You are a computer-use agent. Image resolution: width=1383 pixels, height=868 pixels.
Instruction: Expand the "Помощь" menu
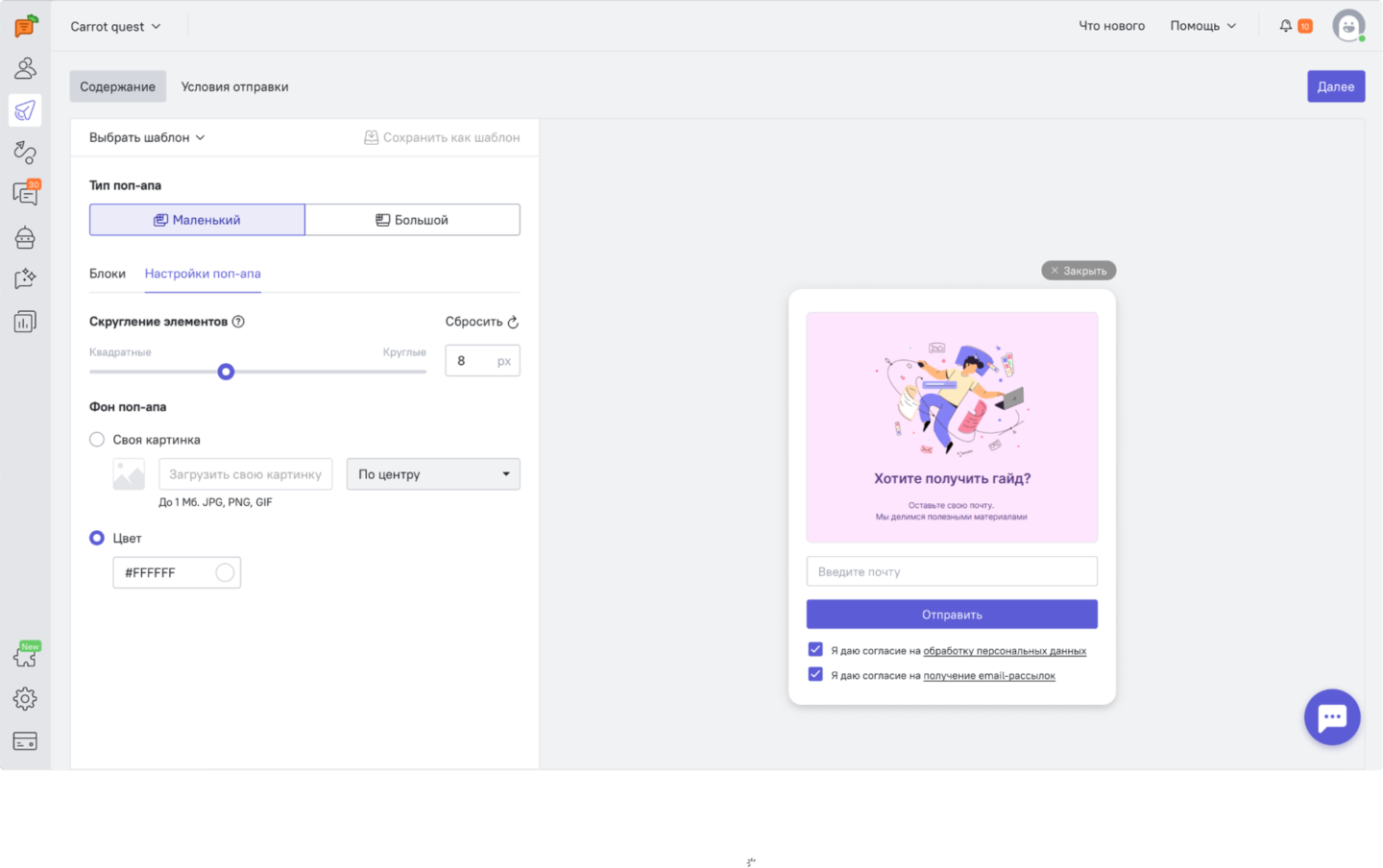point(1202,26)
